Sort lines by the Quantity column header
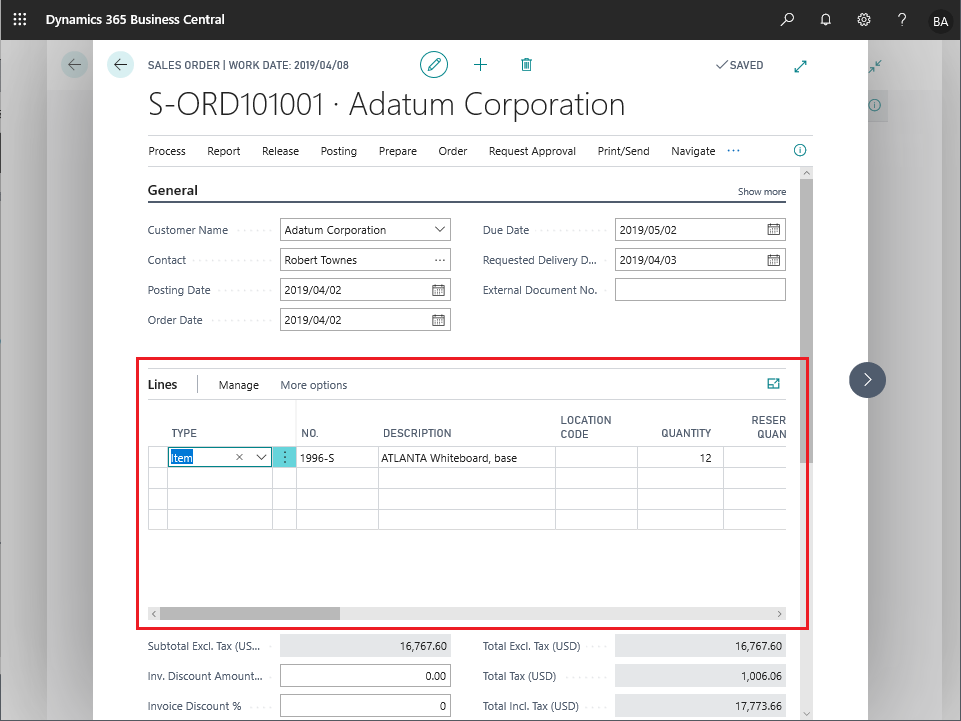 point(686,433)
